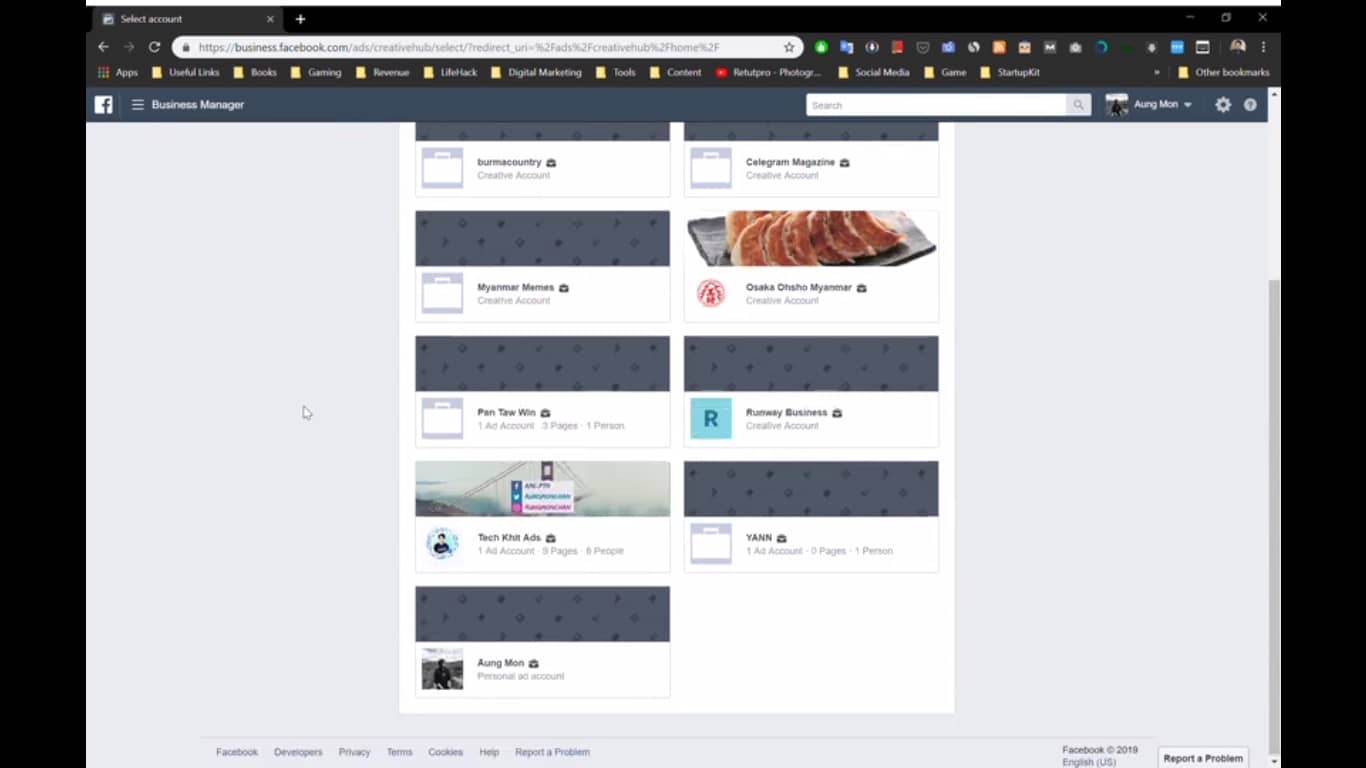Click the Facebook logo icon
This screenshot has height=768, width=1366.
103,104
